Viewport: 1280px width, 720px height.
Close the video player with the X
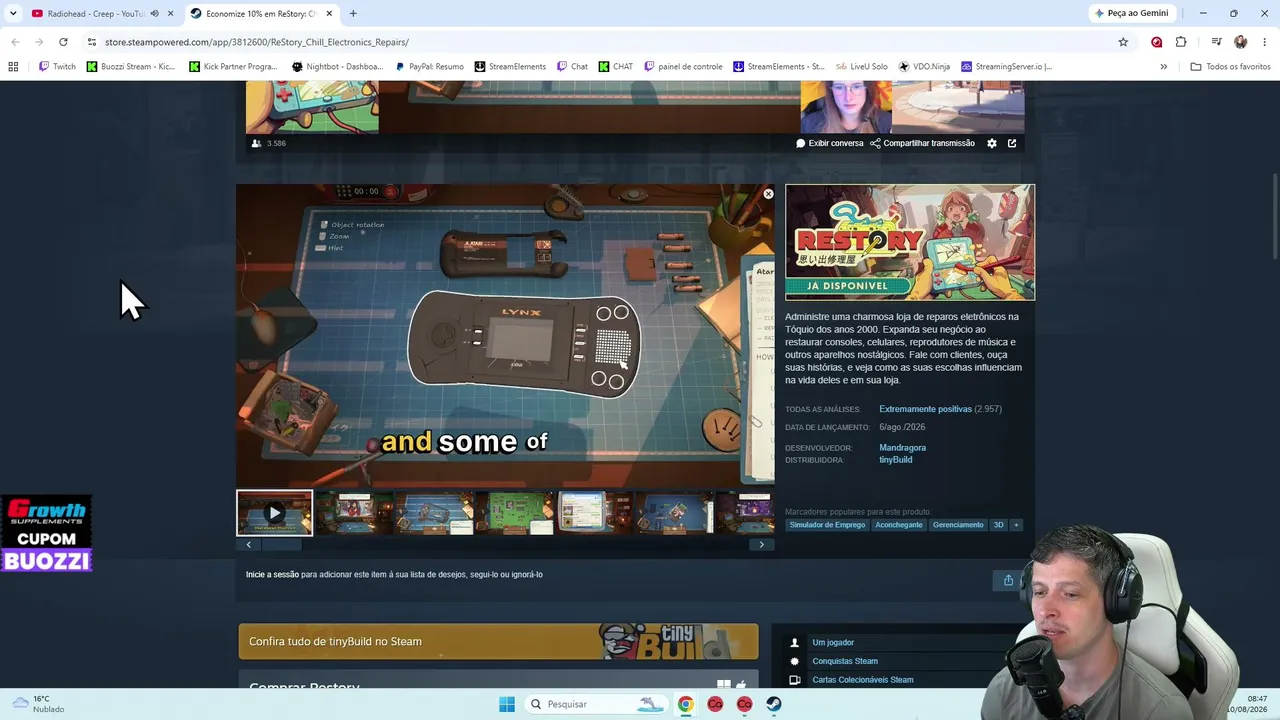click(x=768, y=194)
